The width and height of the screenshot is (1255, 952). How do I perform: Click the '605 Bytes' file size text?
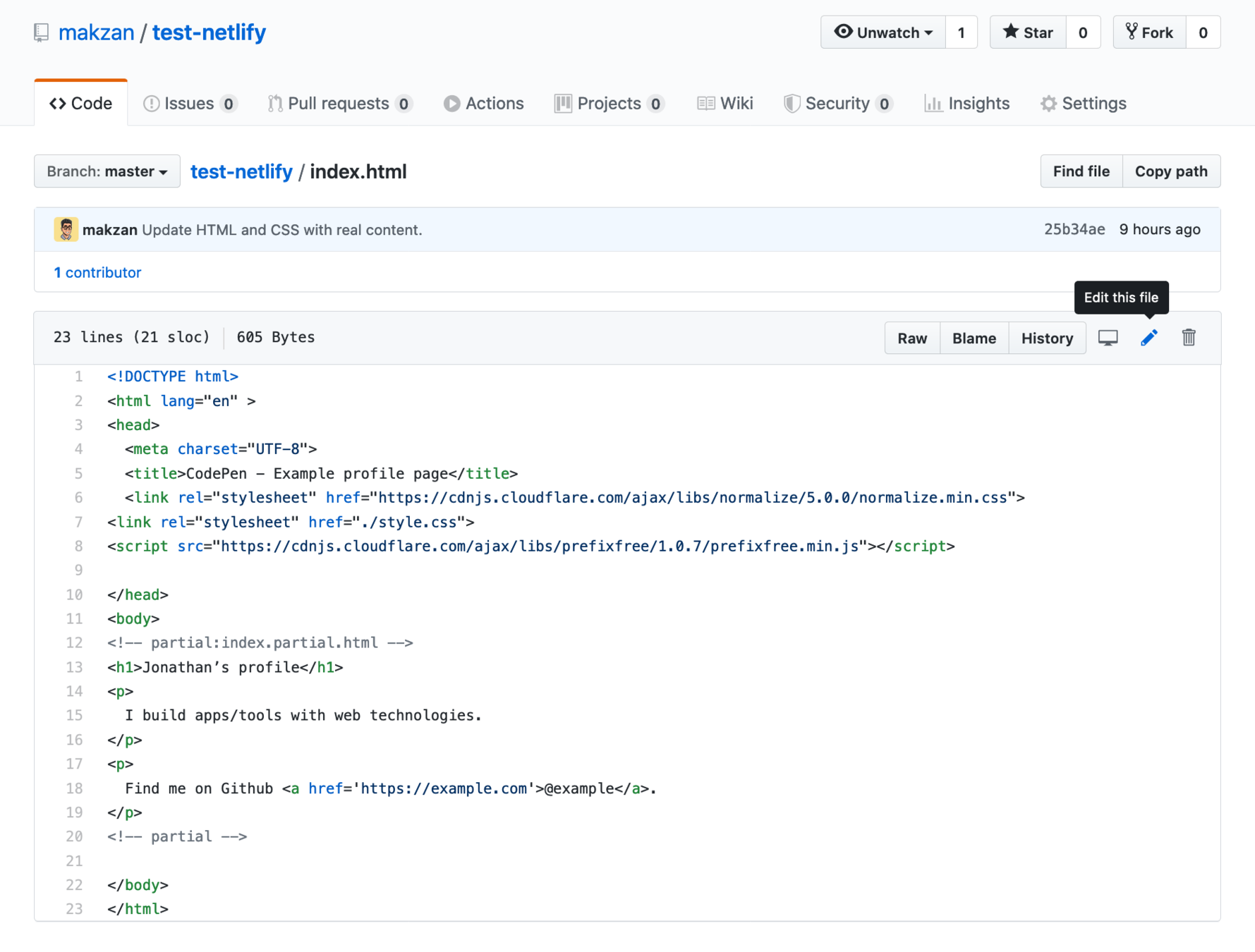pyautogui.click(x=276, y=337)
